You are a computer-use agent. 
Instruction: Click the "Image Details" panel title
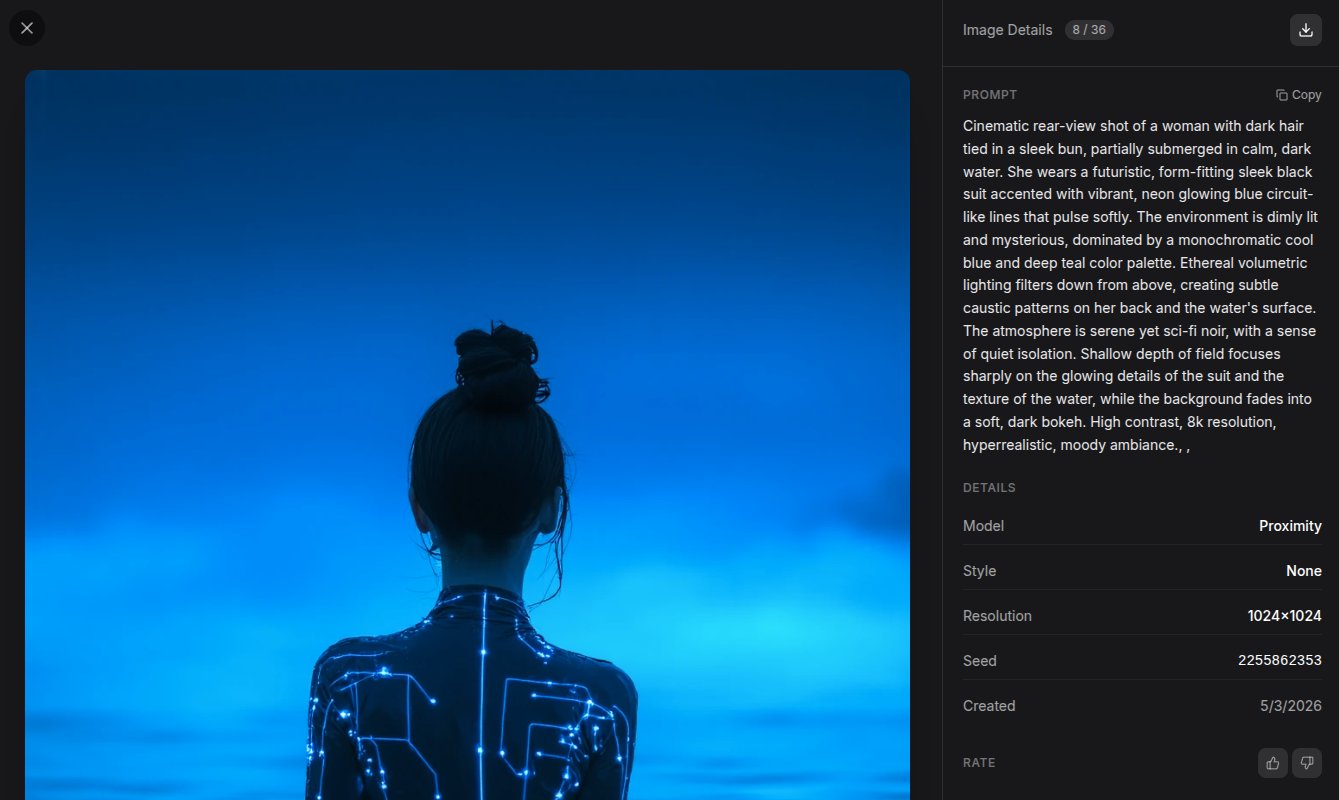click(1007, 30)
